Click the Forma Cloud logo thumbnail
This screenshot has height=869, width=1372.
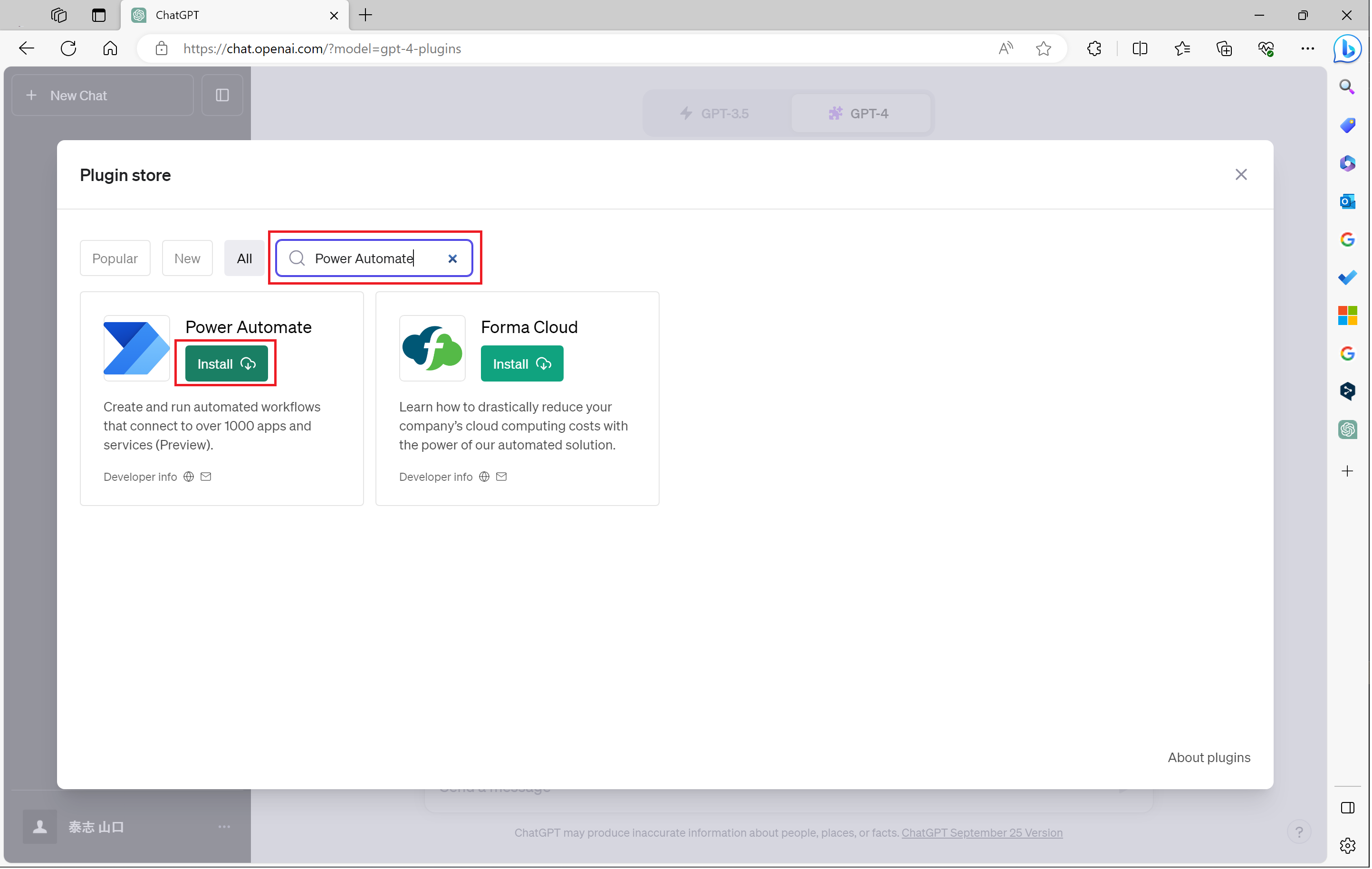click(432, 348)
